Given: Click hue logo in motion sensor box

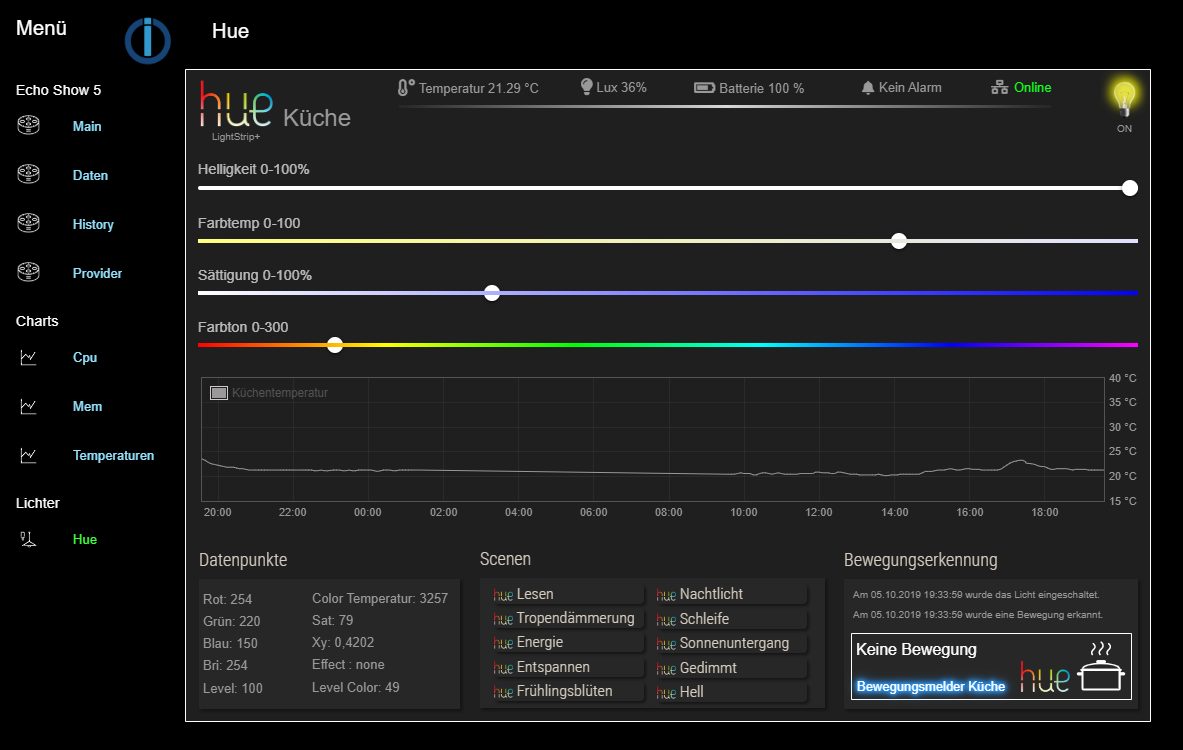Looking at the screenshot, I should pyautogui.click(x=1045, y=676).
